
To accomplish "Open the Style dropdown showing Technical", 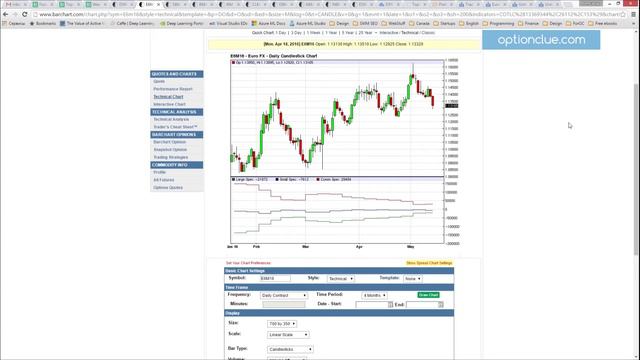I will point(340,279).
